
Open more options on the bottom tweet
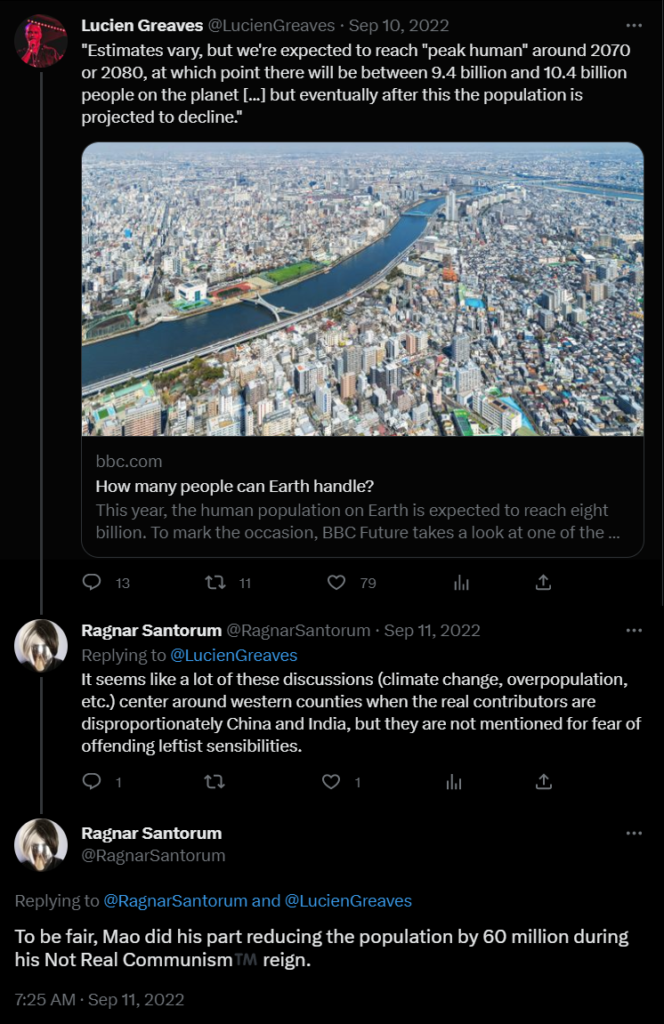click(634, 834)
